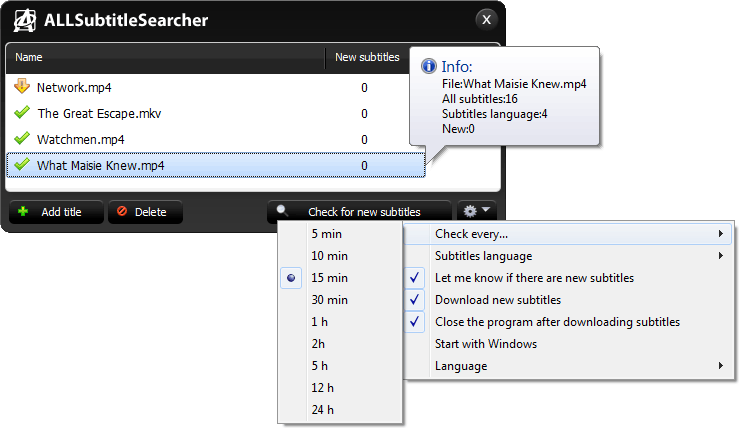Screen dimensions: 739x428
Task: Click the Add title button
Action: [56, 212]
